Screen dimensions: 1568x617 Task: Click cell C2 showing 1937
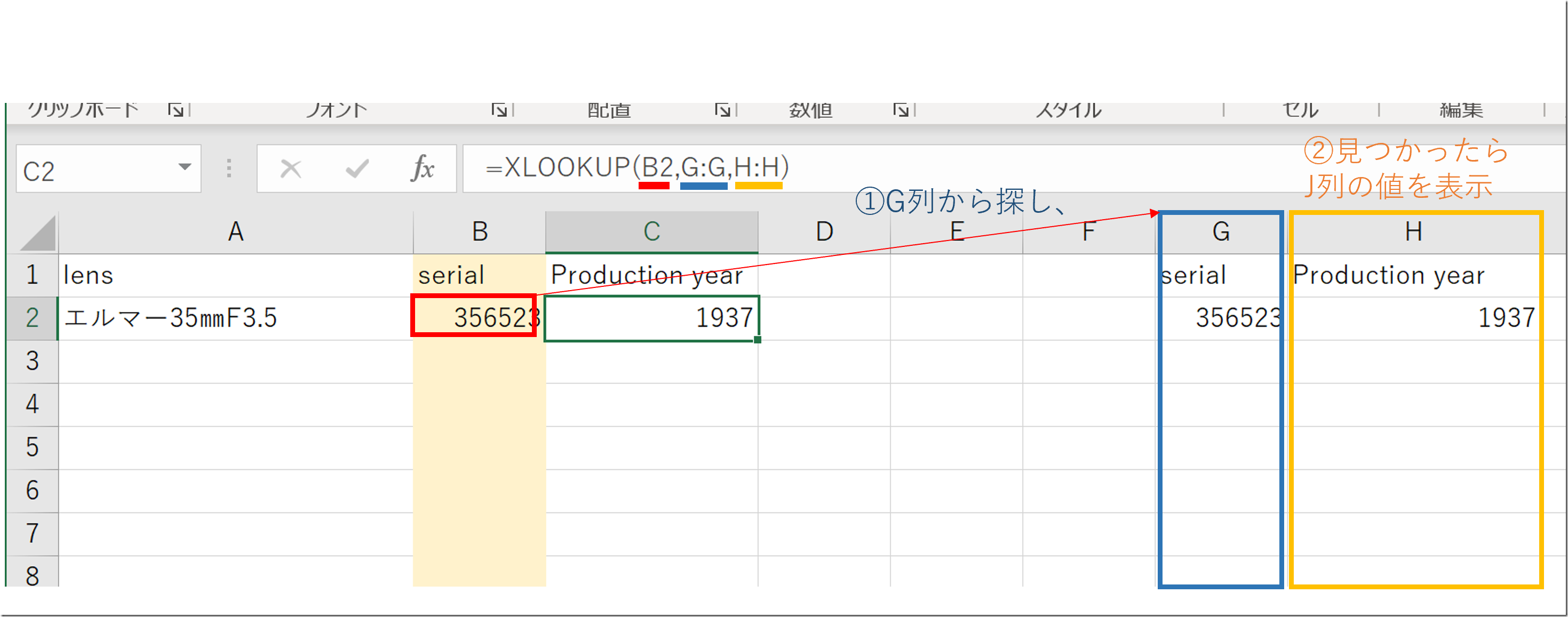pyautogui.click(x=652, y=318)
